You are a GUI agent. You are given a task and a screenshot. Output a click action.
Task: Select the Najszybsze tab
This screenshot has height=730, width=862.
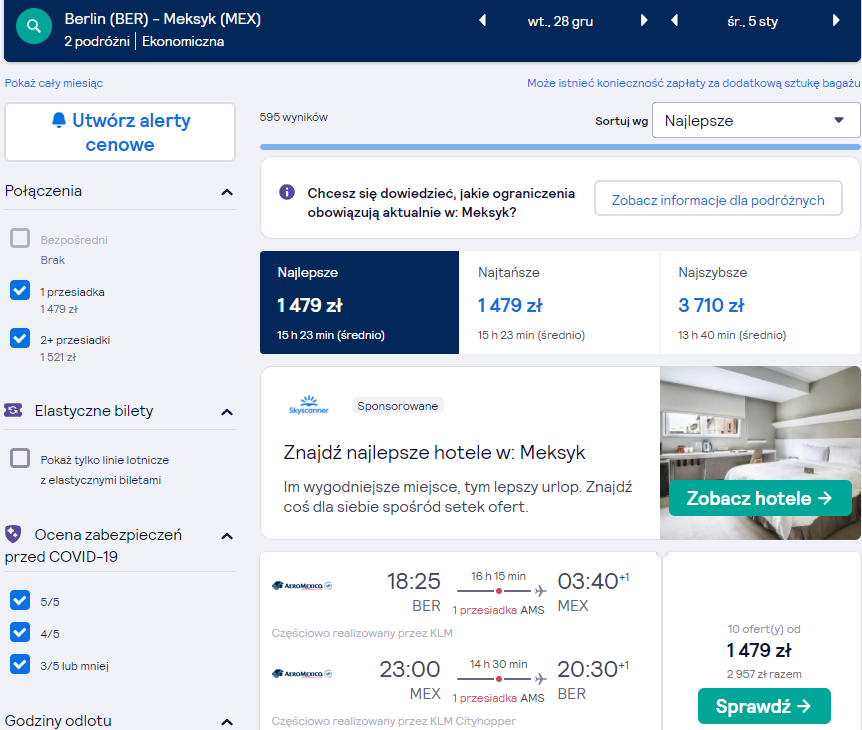click(x=759, y=302)
